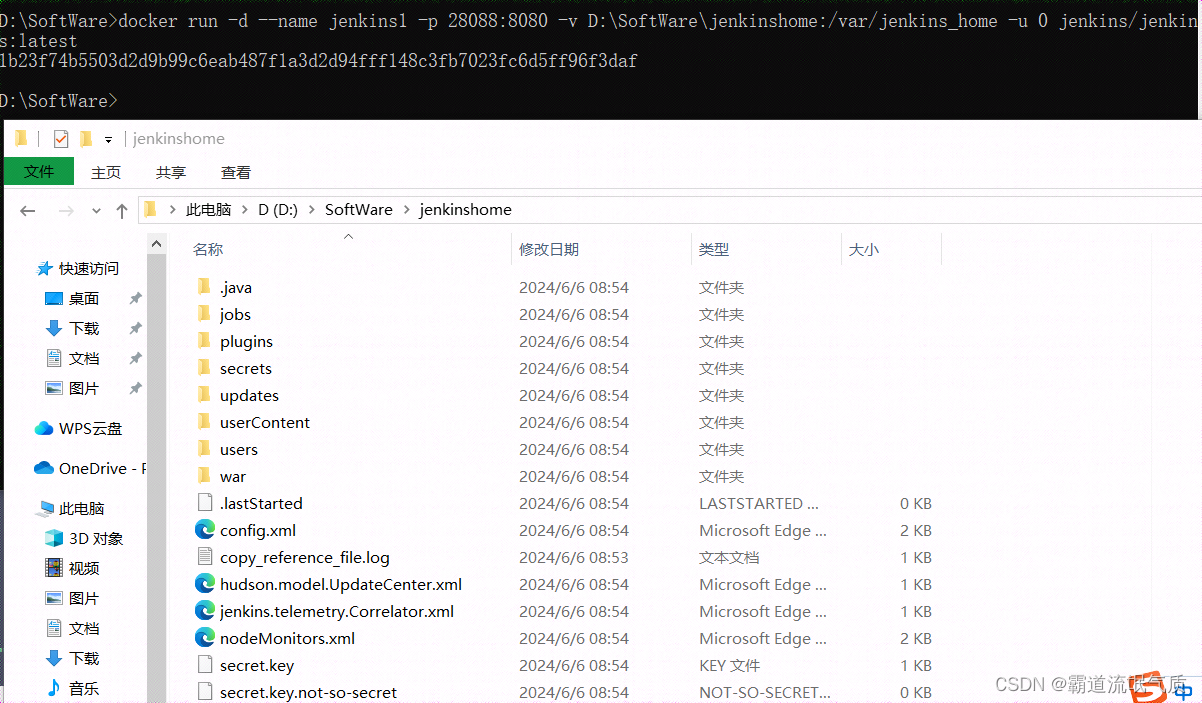
Task: Navigate back with the back arrow button
Action: 27,209
